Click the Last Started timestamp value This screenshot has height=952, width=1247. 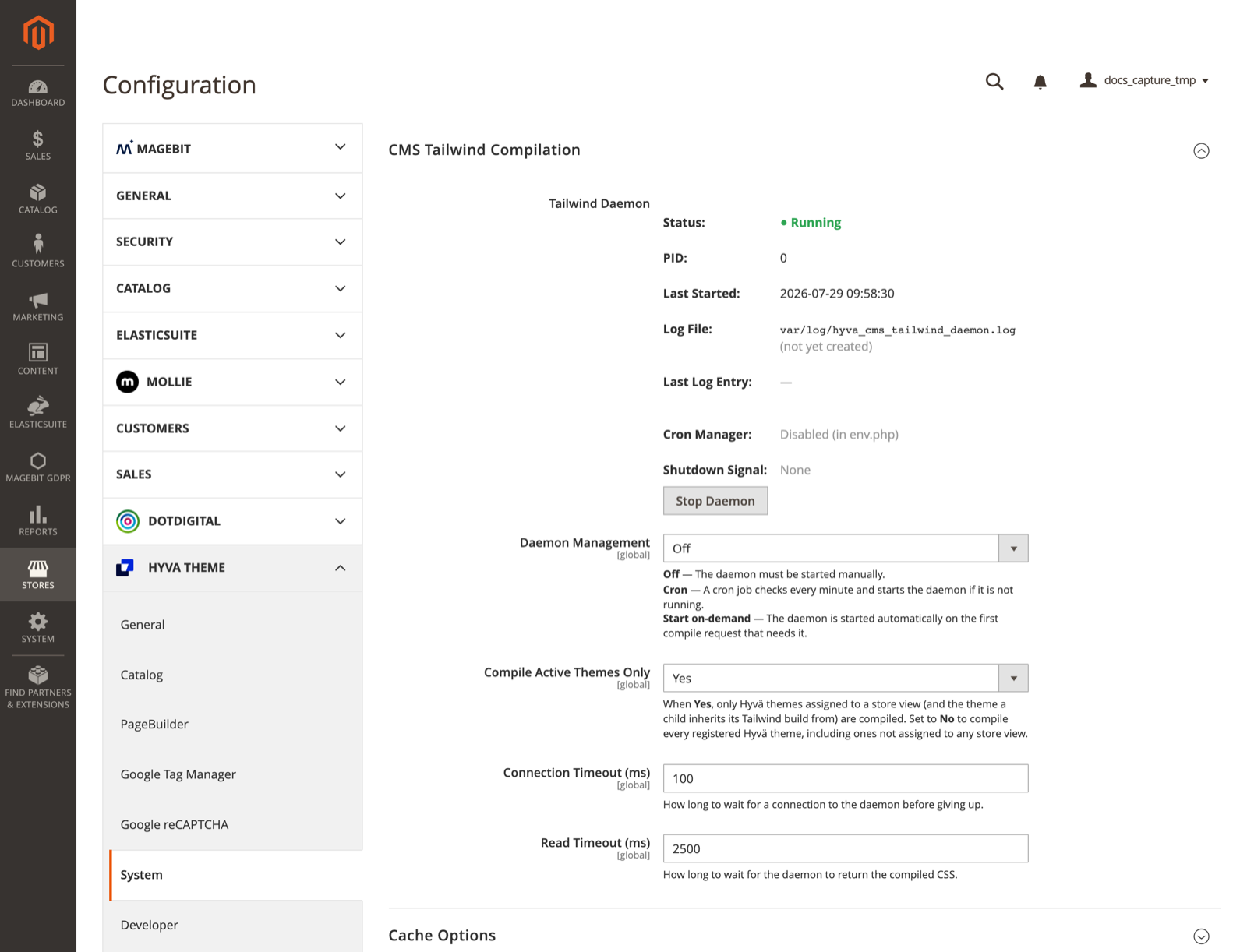point(837,294)
